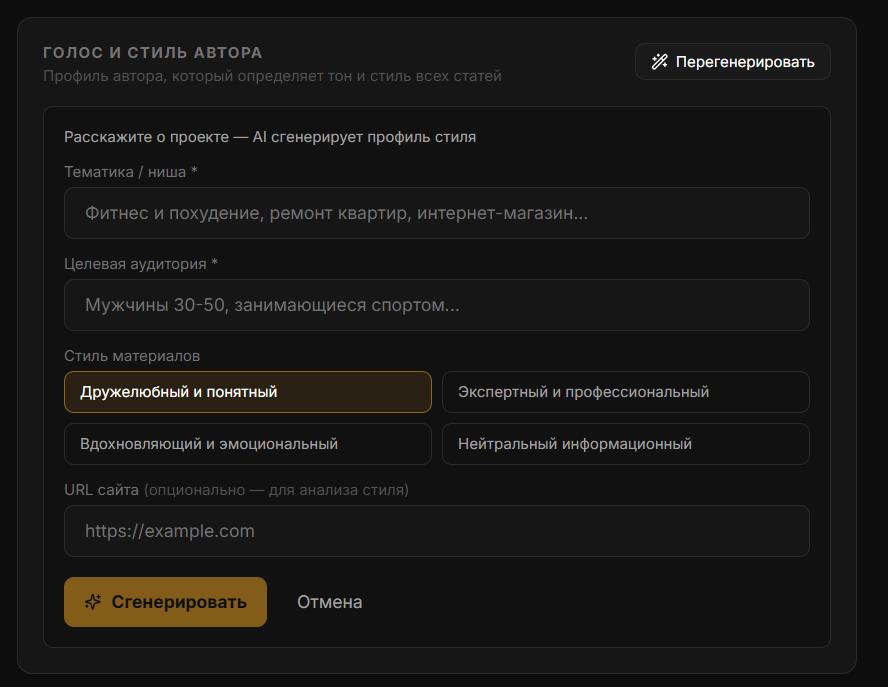The height and width of the screenshot is (687, 888).
Task: Focus the Тематика / ниша input field
Action: (x=437, y=213)
